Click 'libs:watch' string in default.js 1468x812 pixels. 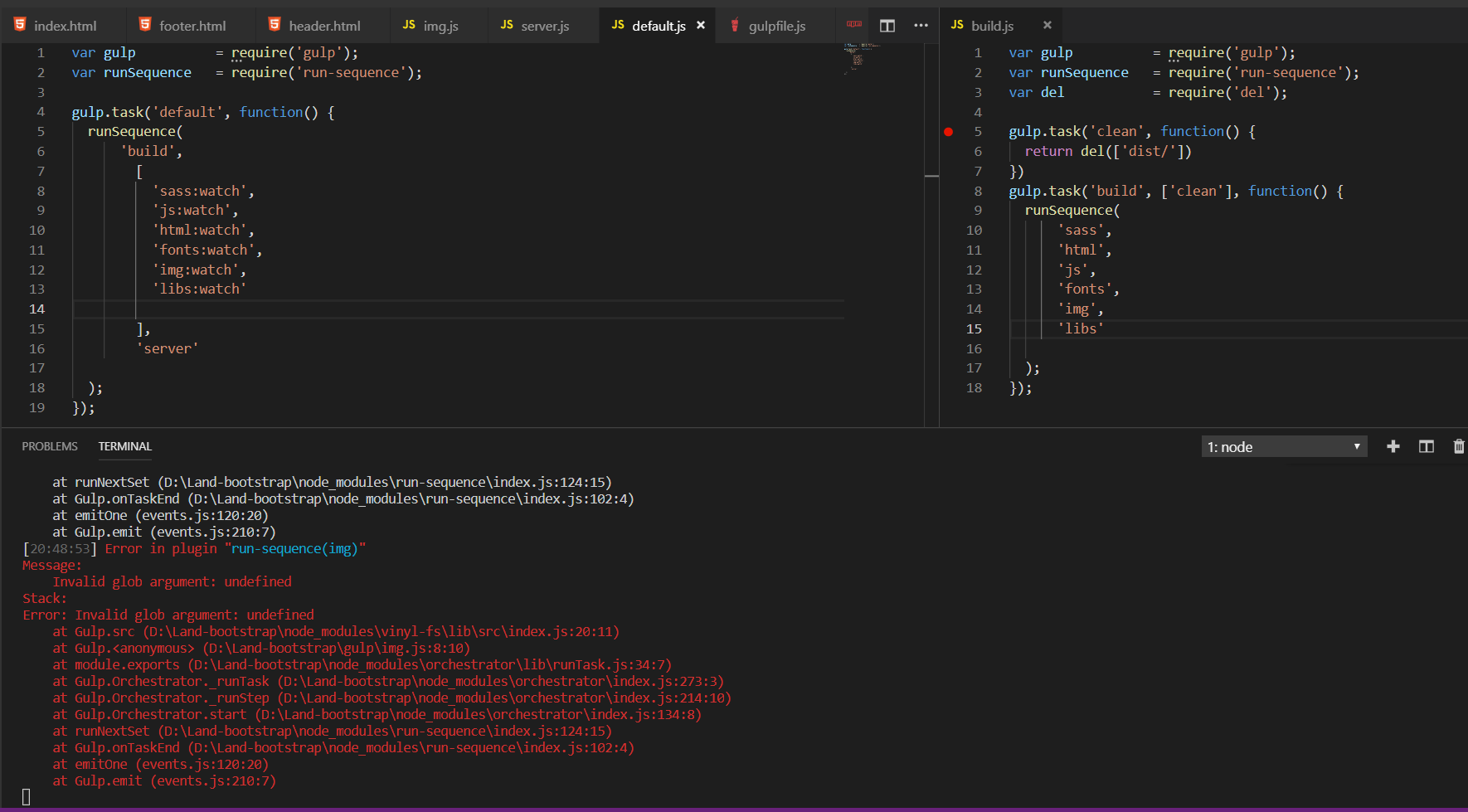(200, 289)
